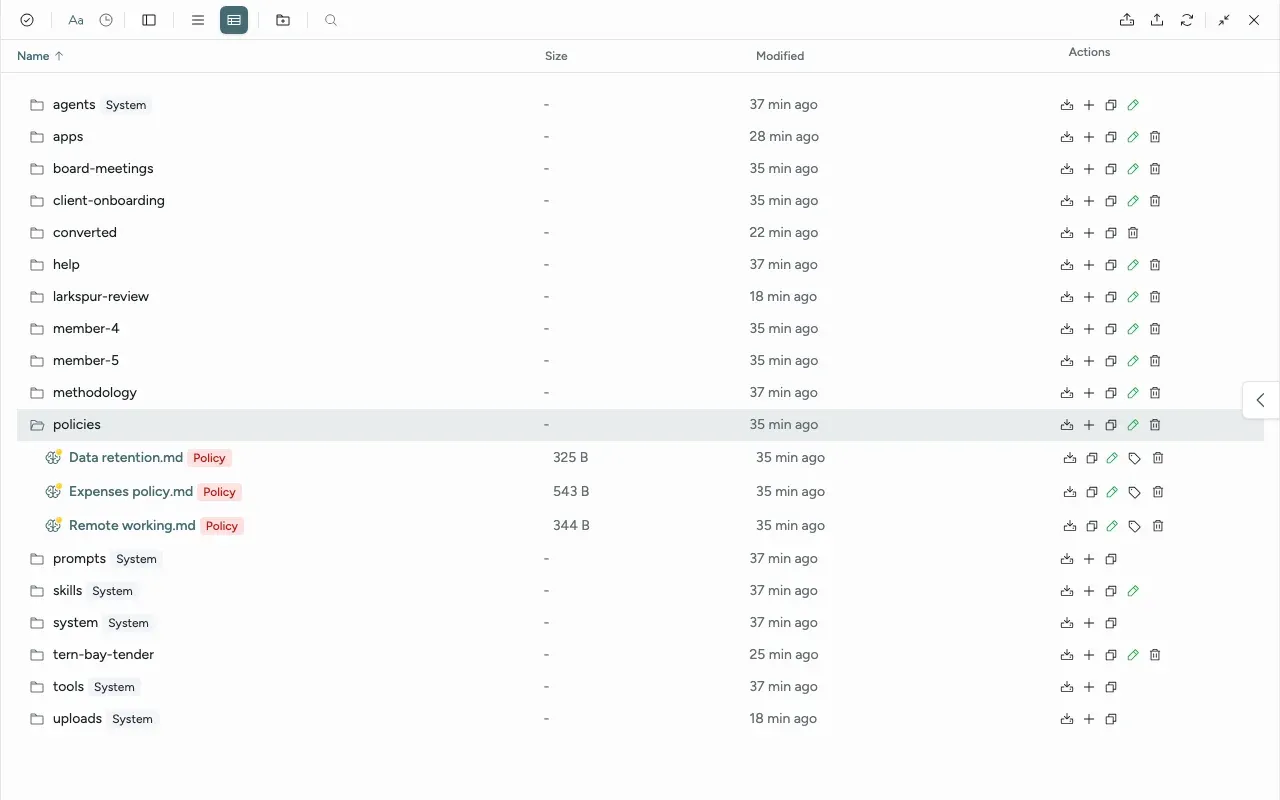This screenshot has height=800, width=1280.
Task: Switch to the plain list view
Action: [x=198, y=20]
